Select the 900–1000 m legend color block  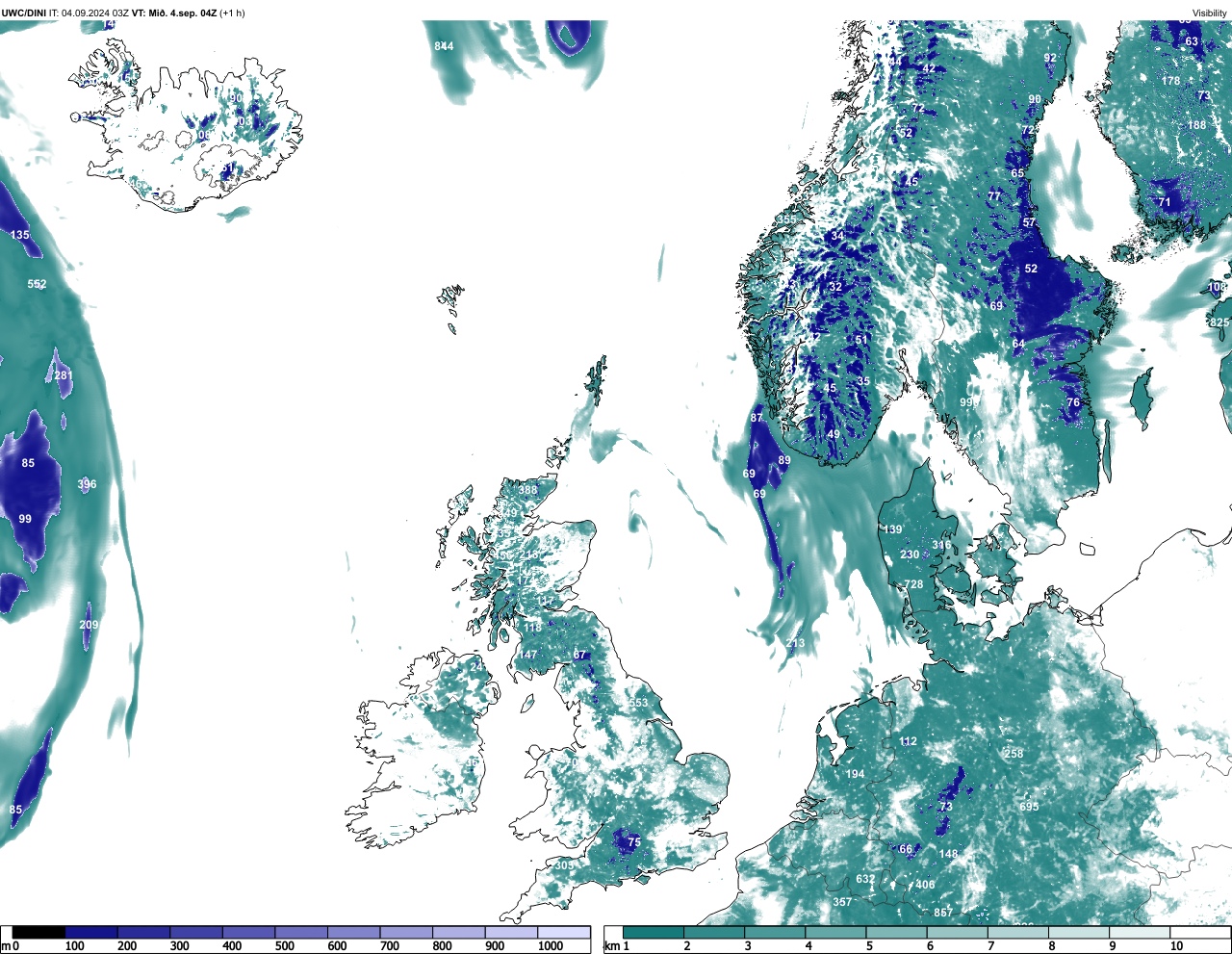(x=511, y=932)
